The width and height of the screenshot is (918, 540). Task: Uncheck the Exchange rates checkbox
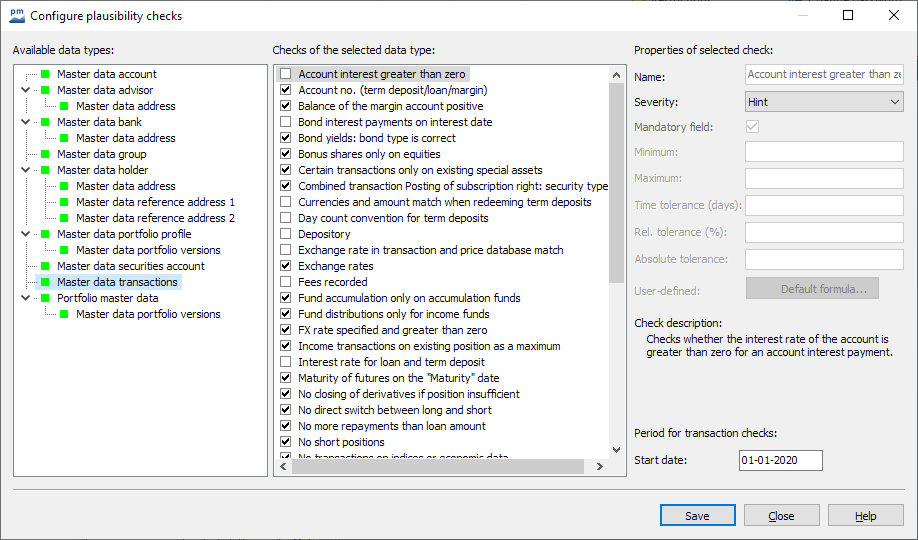(286, 266)
